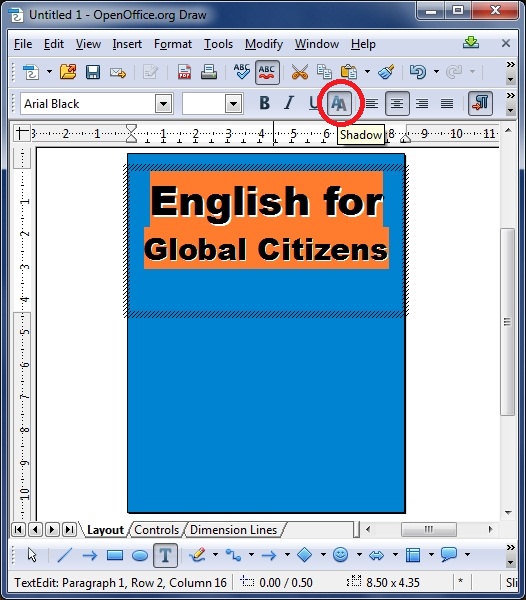Open the New document dropdown arrow
The image size is (526, 600).
click(x=49, y=72)
